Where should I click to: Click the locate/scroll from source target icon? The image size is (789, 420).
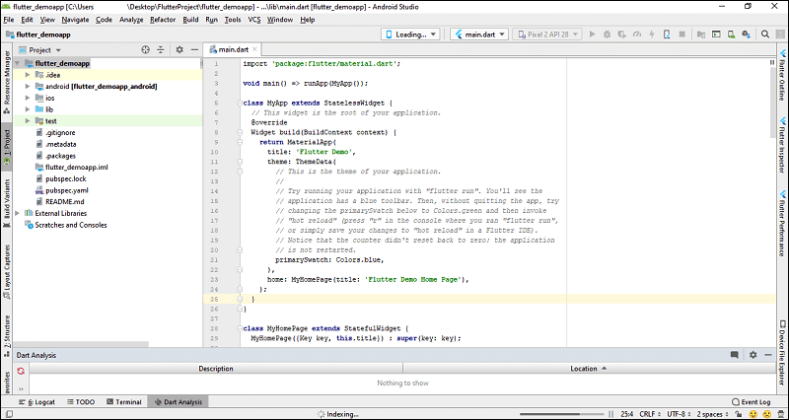145,49
